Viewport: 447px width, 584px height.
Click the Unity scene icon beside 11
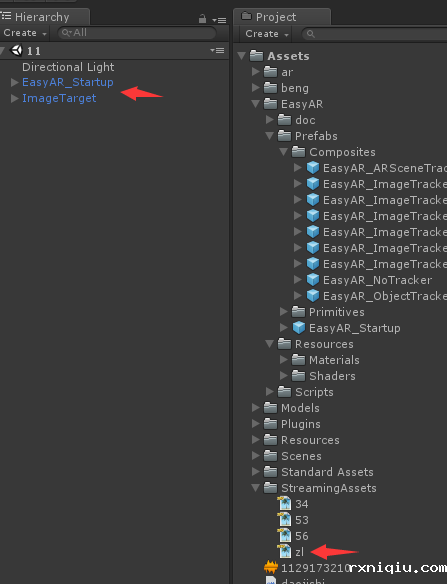click(x=16, y=50)
